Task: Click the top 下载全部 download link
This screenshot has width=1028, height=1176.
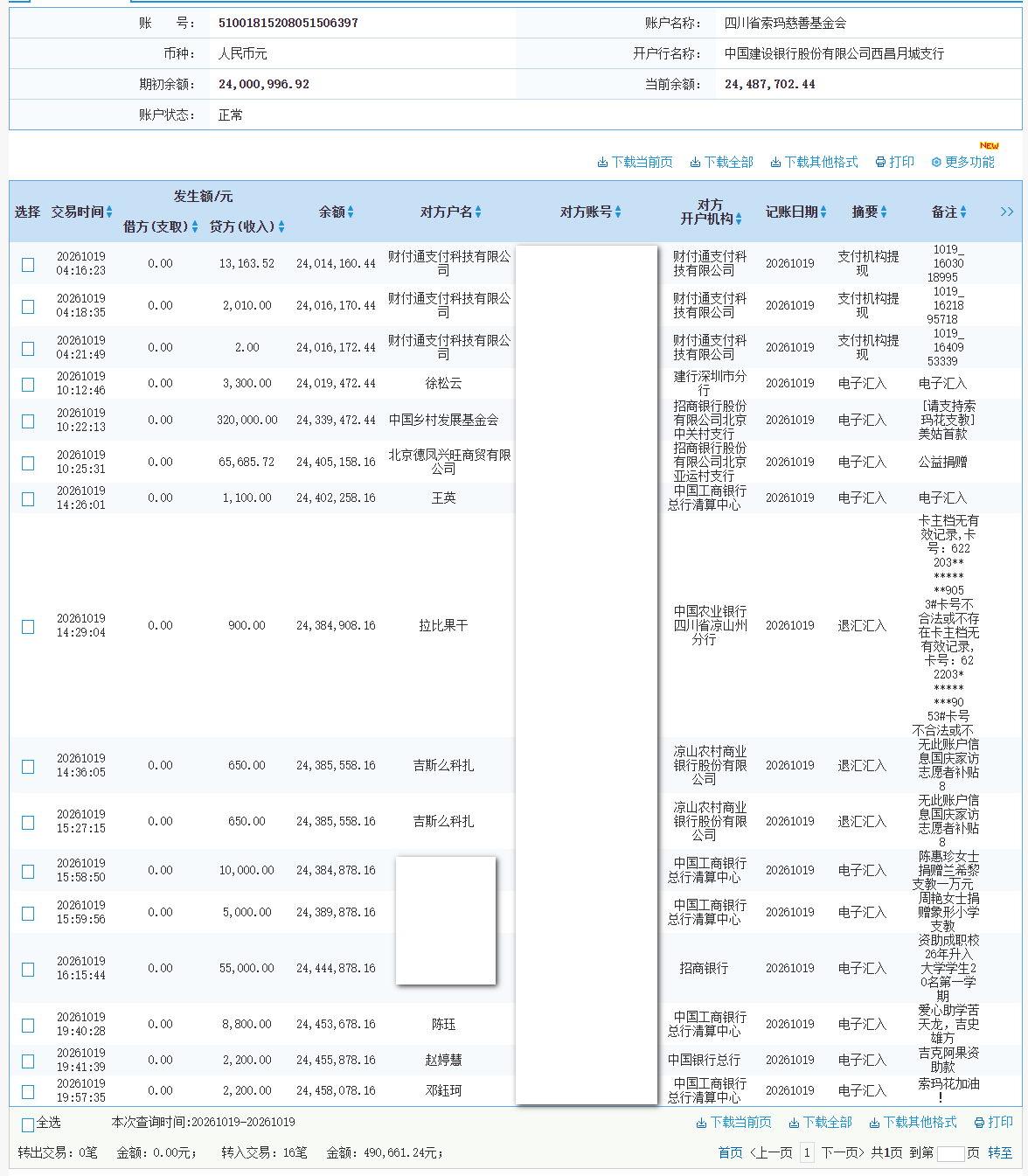Action: (x=721, y=162)
